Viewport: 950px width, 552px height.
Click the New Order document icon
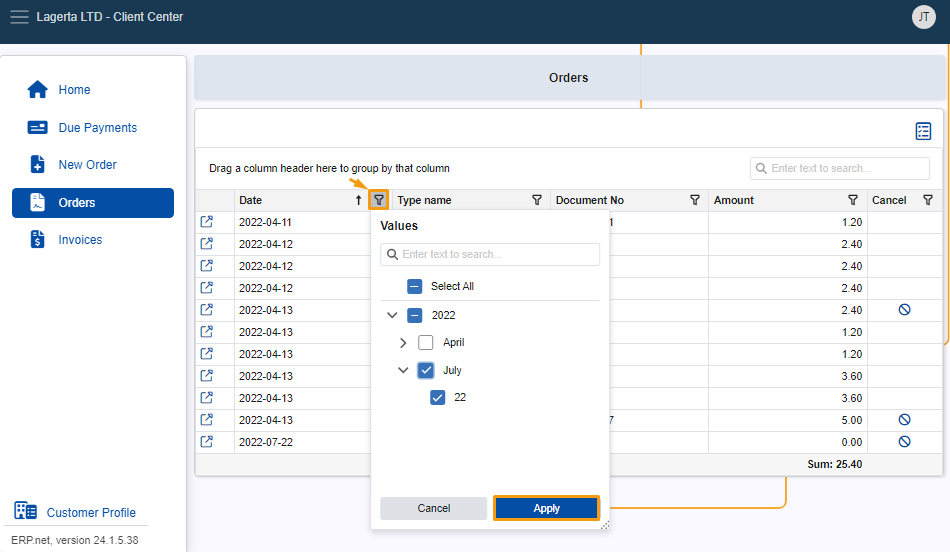click(38, 164)
